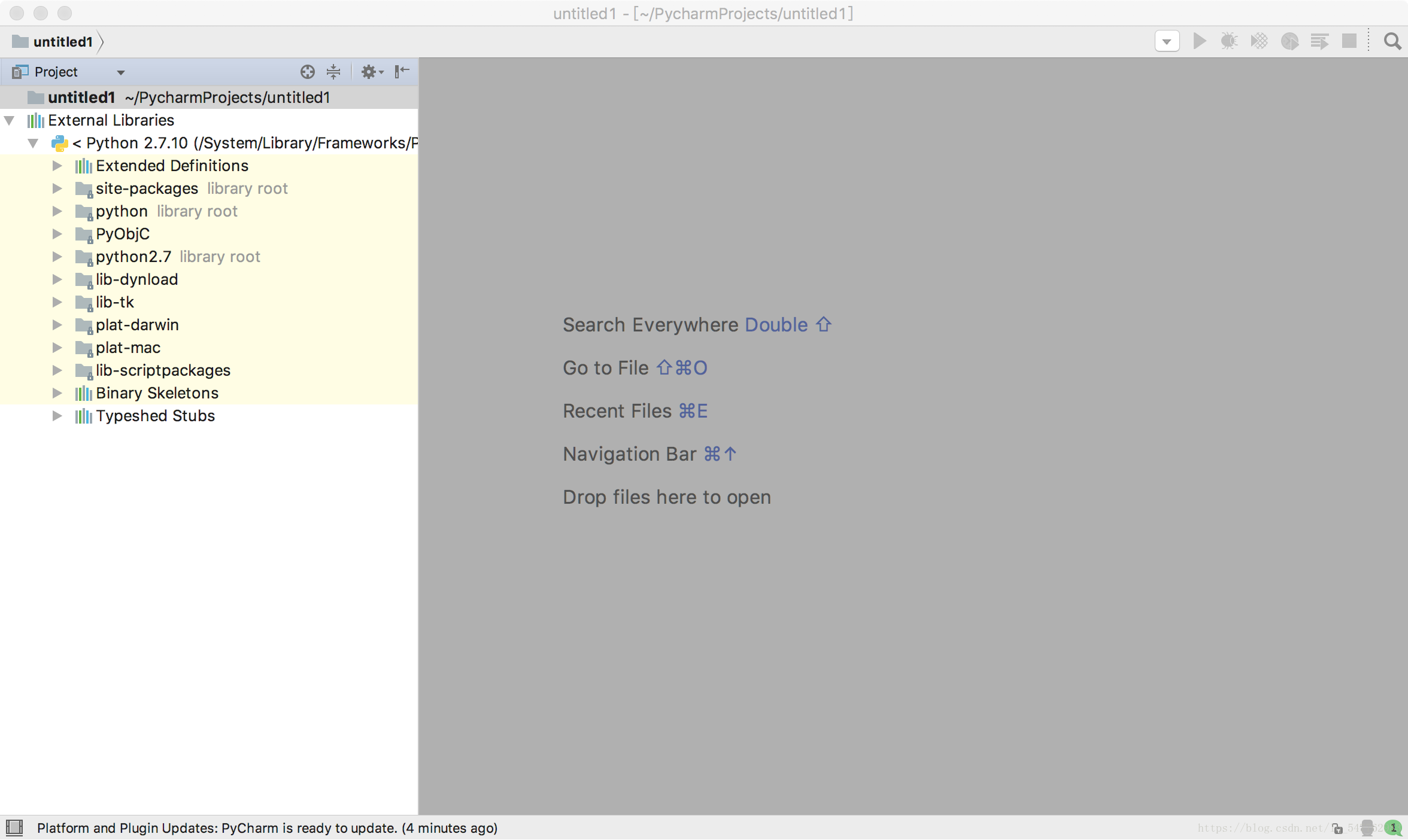Collapse the External Libraries node
Viewport: 1408px width, 840px height.
point(10,120)
